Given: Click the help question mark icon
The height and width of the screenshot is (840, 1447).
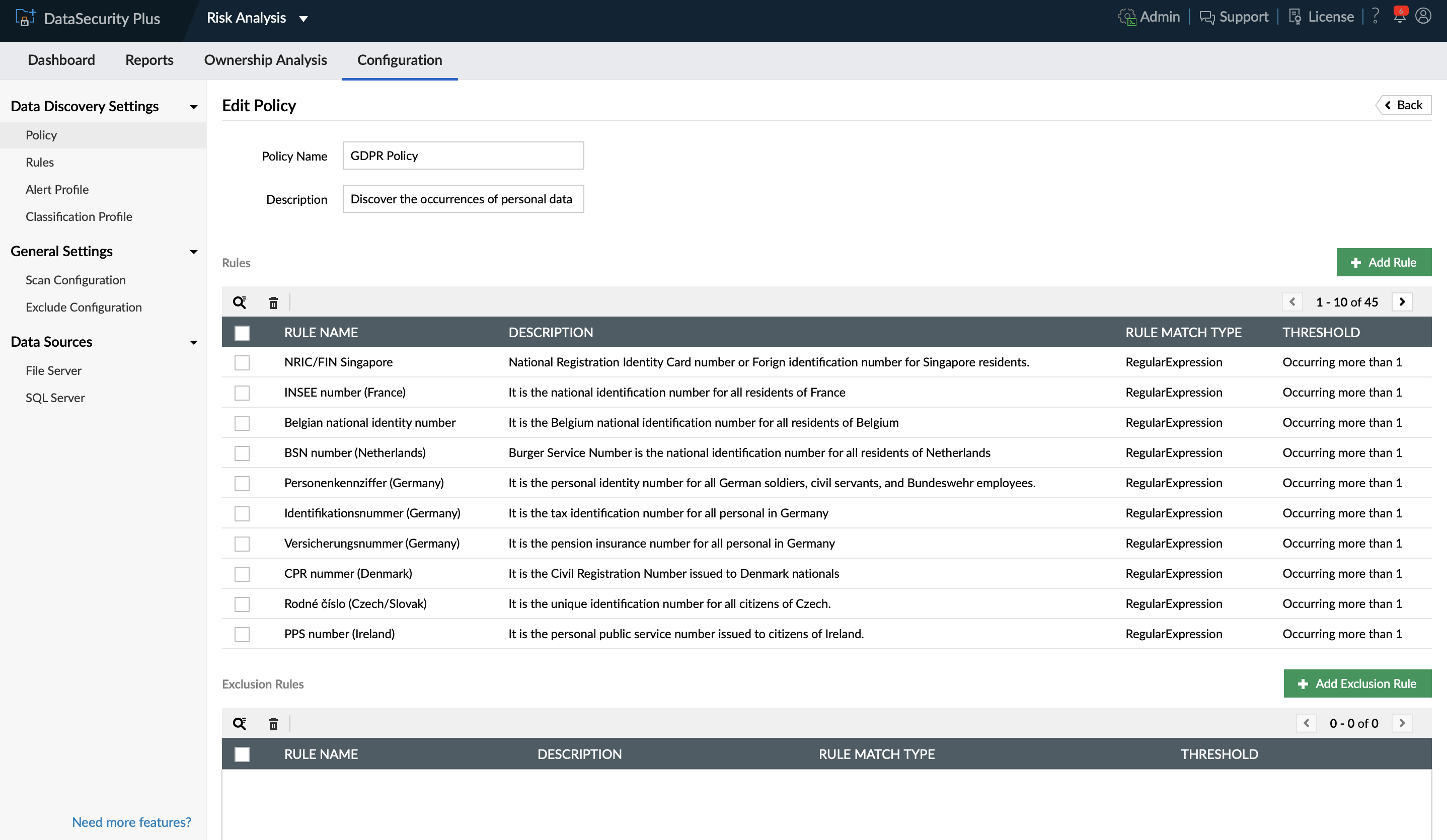Looking at the screenshot, I should point(1375,16).
